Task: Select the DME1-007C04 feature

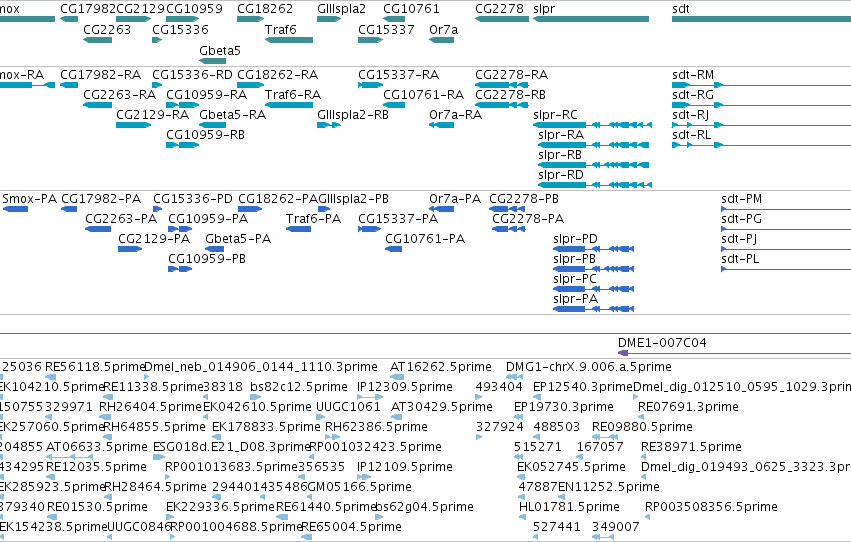Action: tap(734, 353)
